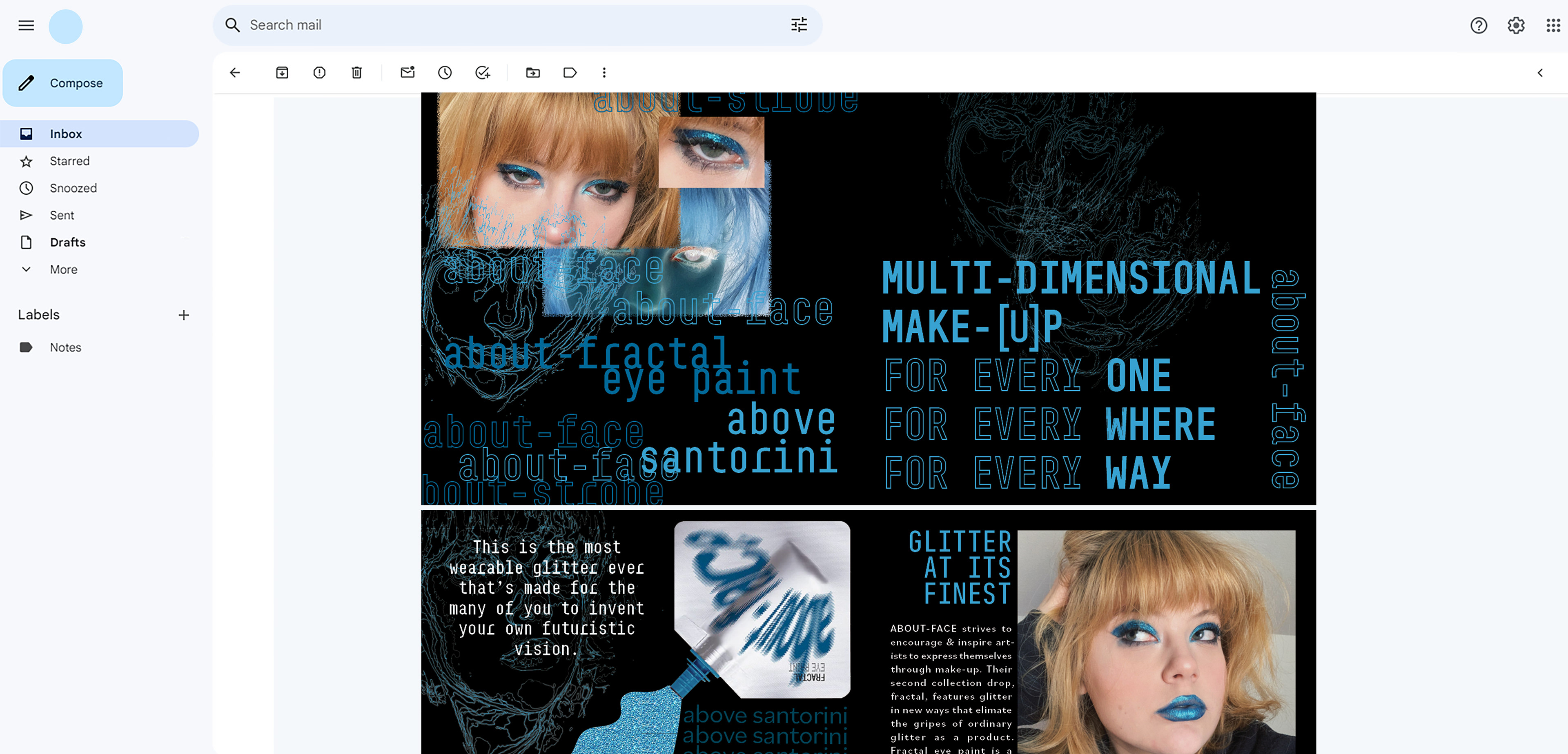Move email to a folder
Image resolution: width=1568 pixels, height=754 pixels.
click(532, 73)
